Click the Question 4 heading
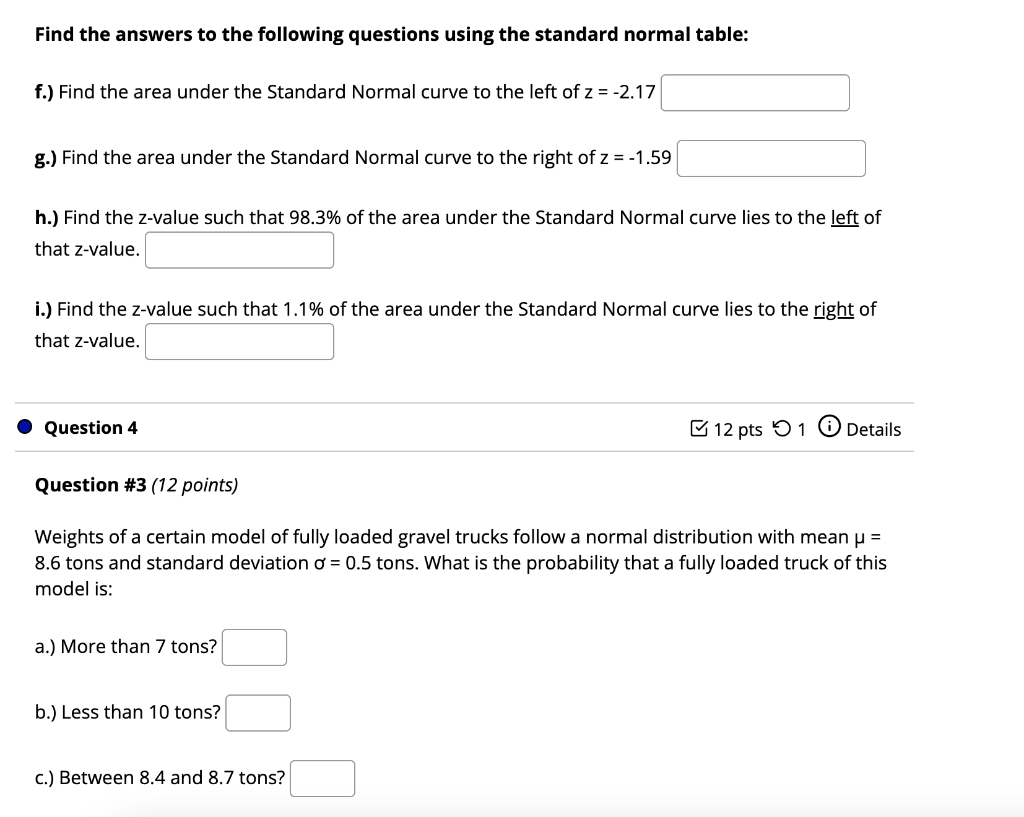 click(89, 427)
